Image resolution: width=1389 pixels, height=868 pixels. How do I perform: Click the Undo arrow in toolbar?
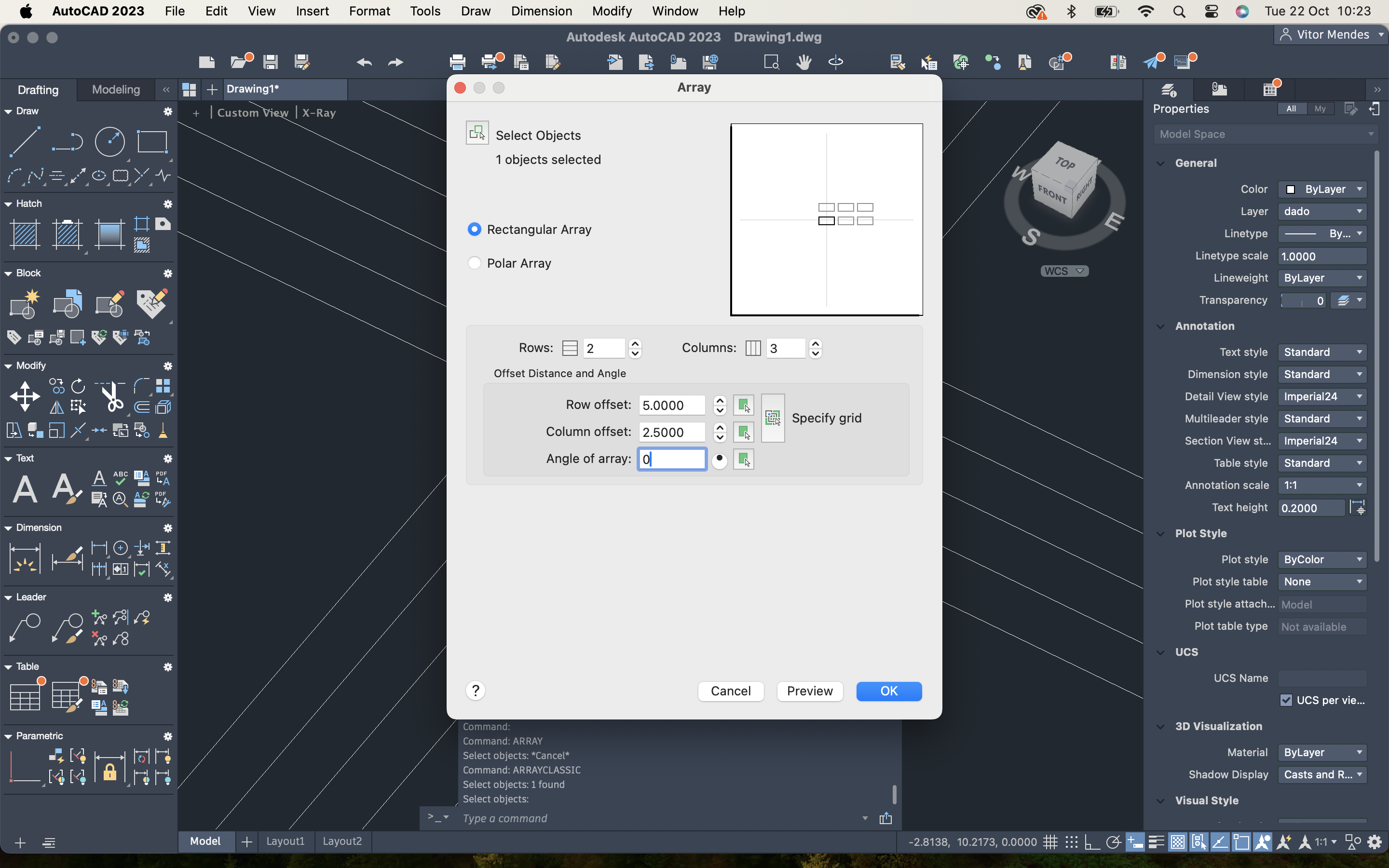point(364,62)
